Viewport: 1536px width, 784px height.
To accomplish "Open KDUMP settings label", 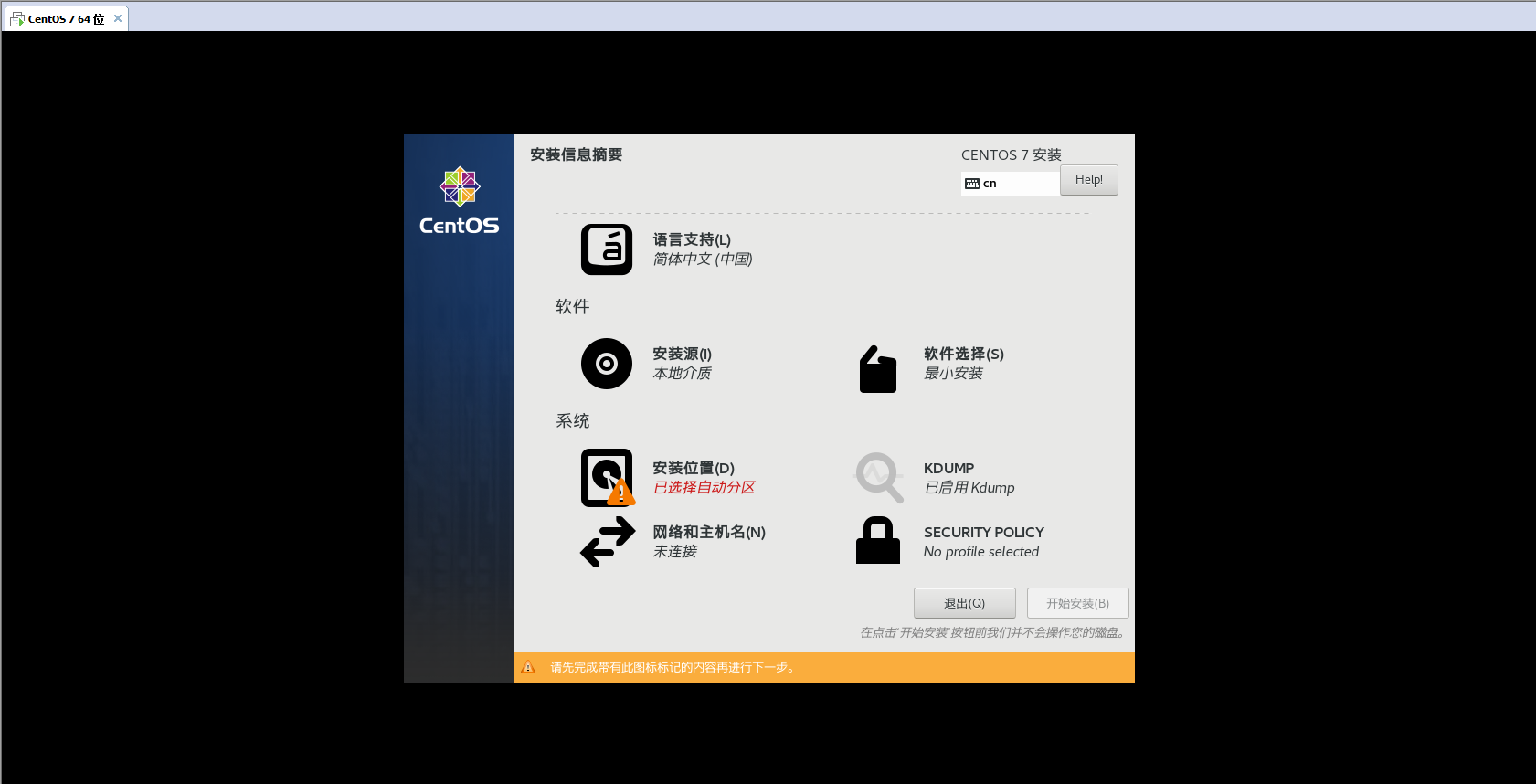I will pos(948,468).
